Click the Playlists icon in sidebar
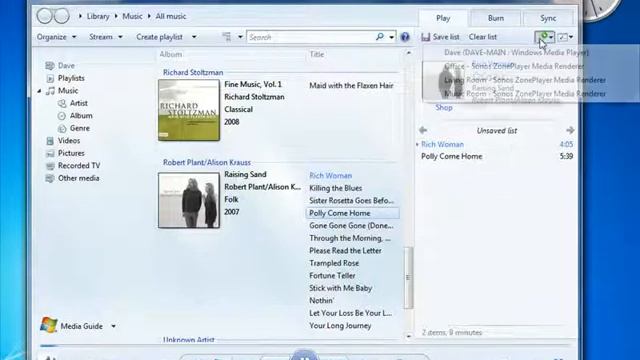This screenshot has height=360, width=640. point(50,78)
